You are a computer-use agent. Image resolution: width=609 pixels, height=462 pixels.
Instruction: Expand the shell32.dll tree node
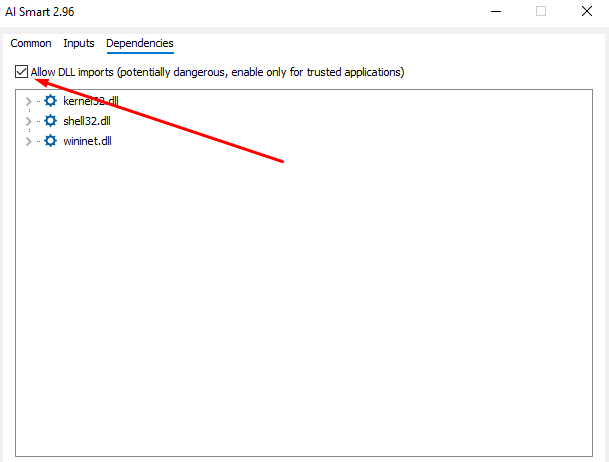point(28,121)
